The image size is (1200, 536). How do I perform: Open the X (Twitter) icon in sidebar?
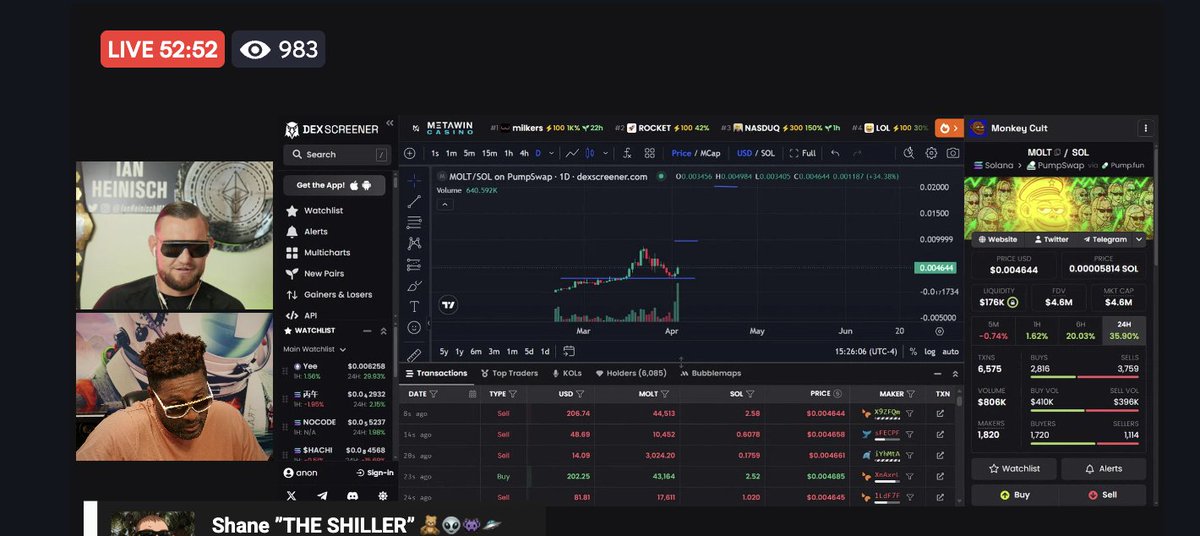click(291, 495)
